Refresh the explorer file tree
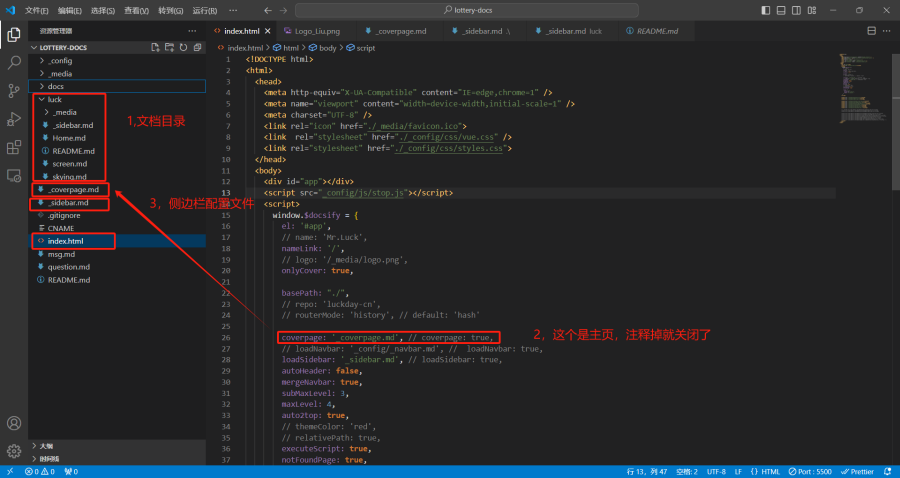This screenshot has height=478, width=900. pyautogui.click(x=184, y=48)
